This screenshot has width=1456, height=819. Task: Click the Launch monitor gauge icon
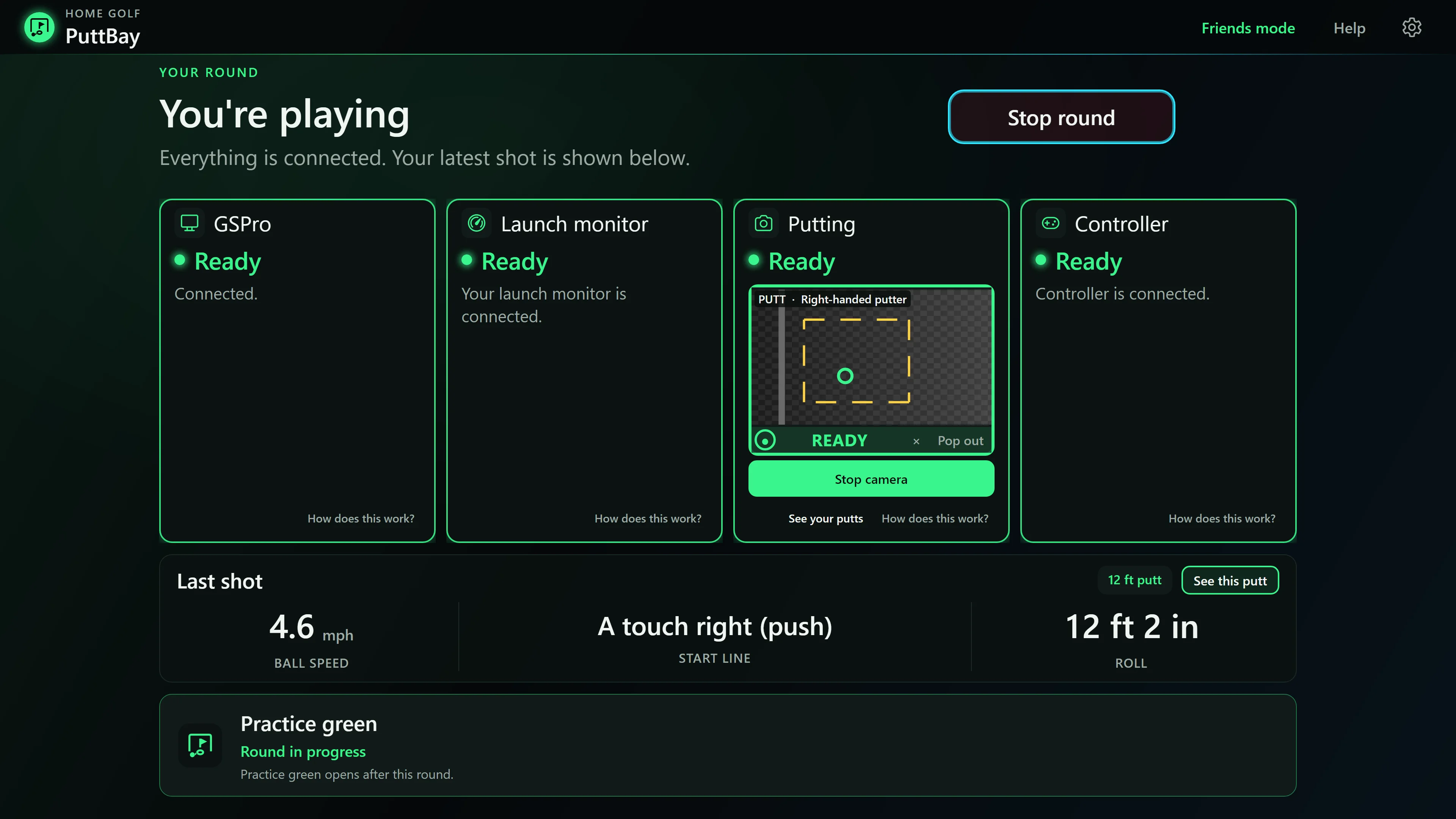tap(477, 223)
